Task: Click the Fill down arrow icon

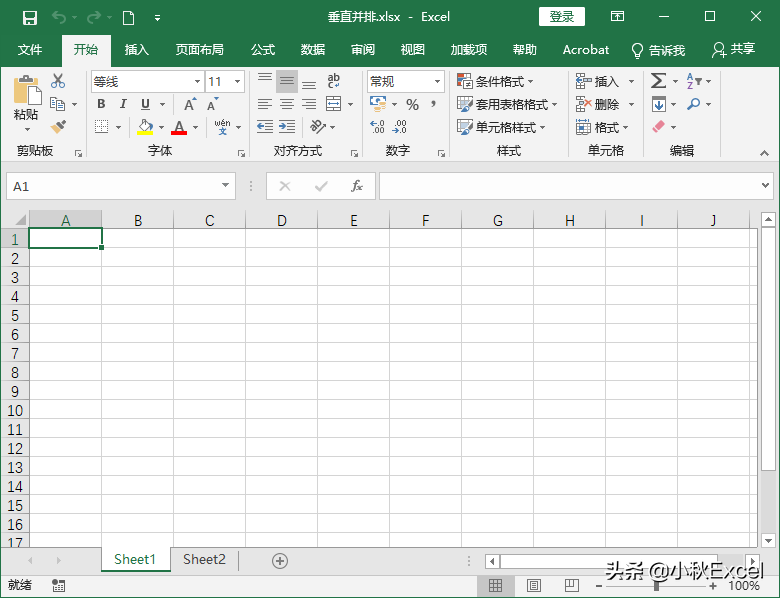Action: (x=659, y=104)
